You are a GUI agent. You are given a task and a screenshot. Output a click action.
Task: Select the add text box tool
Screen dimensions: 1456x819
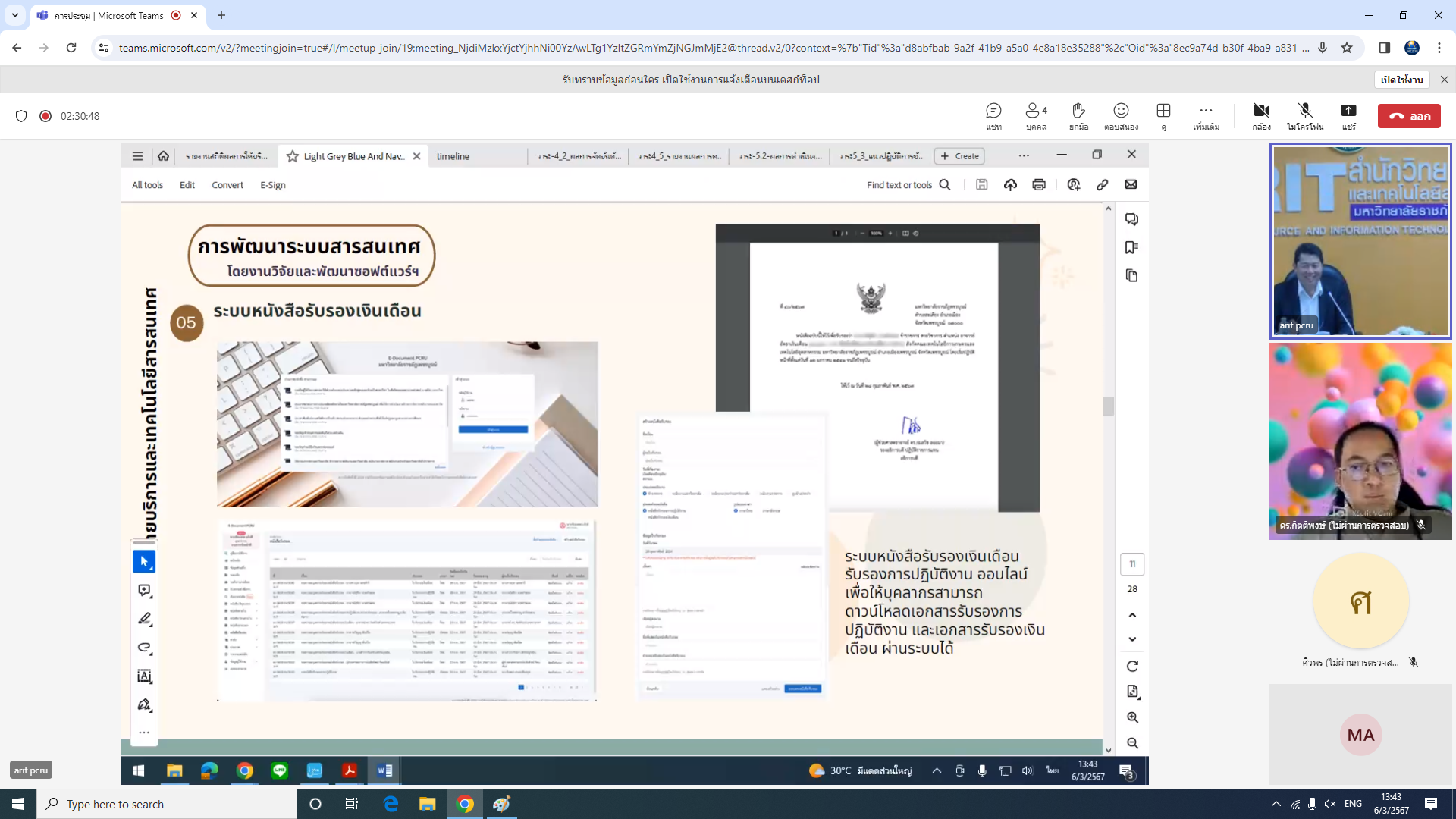pyautogui.click(x=144, y=676)
